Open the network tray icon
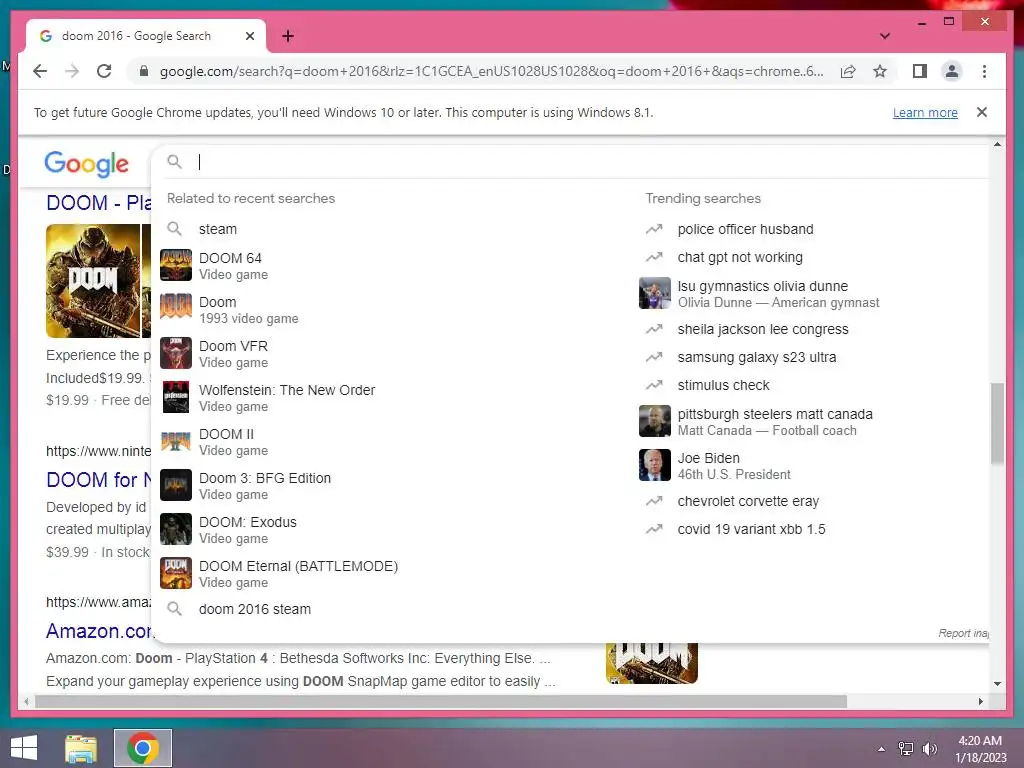 tap(906, 749)
